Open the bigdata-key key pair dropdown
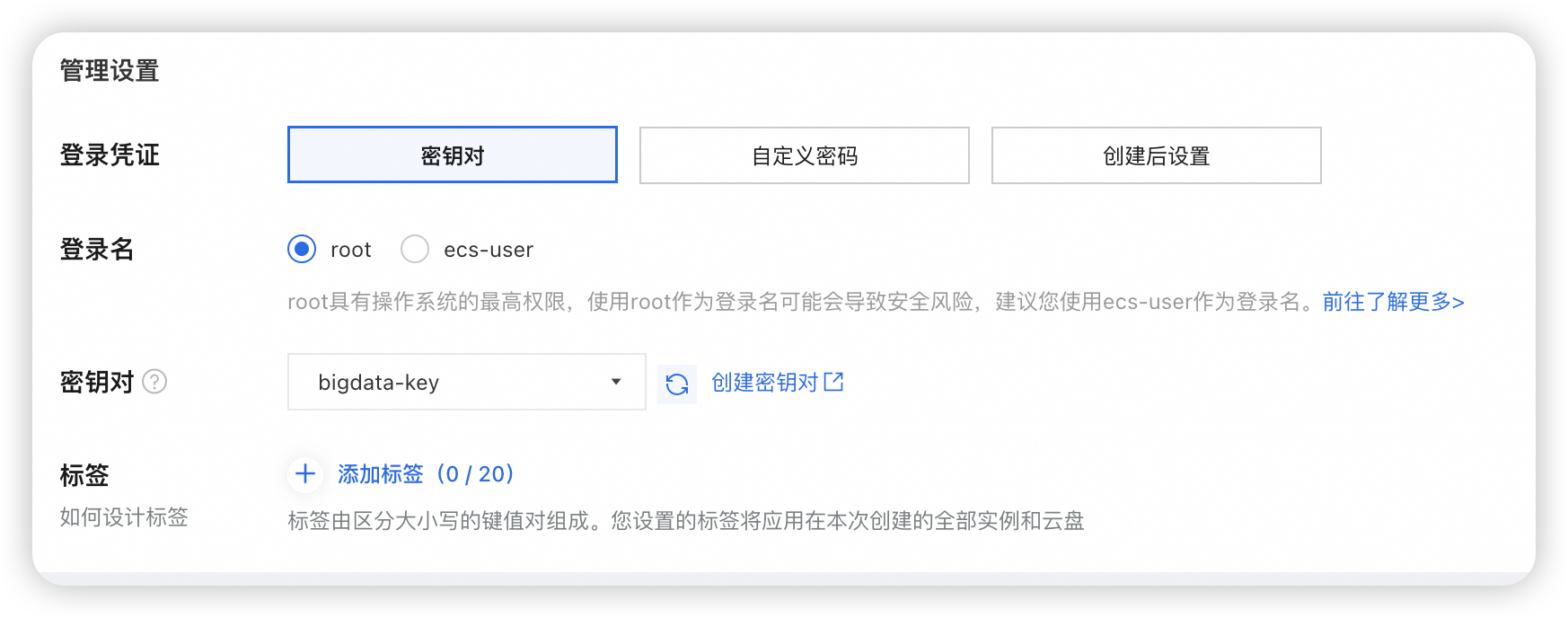Screen dimensions: 1568x618 [466, 382]
